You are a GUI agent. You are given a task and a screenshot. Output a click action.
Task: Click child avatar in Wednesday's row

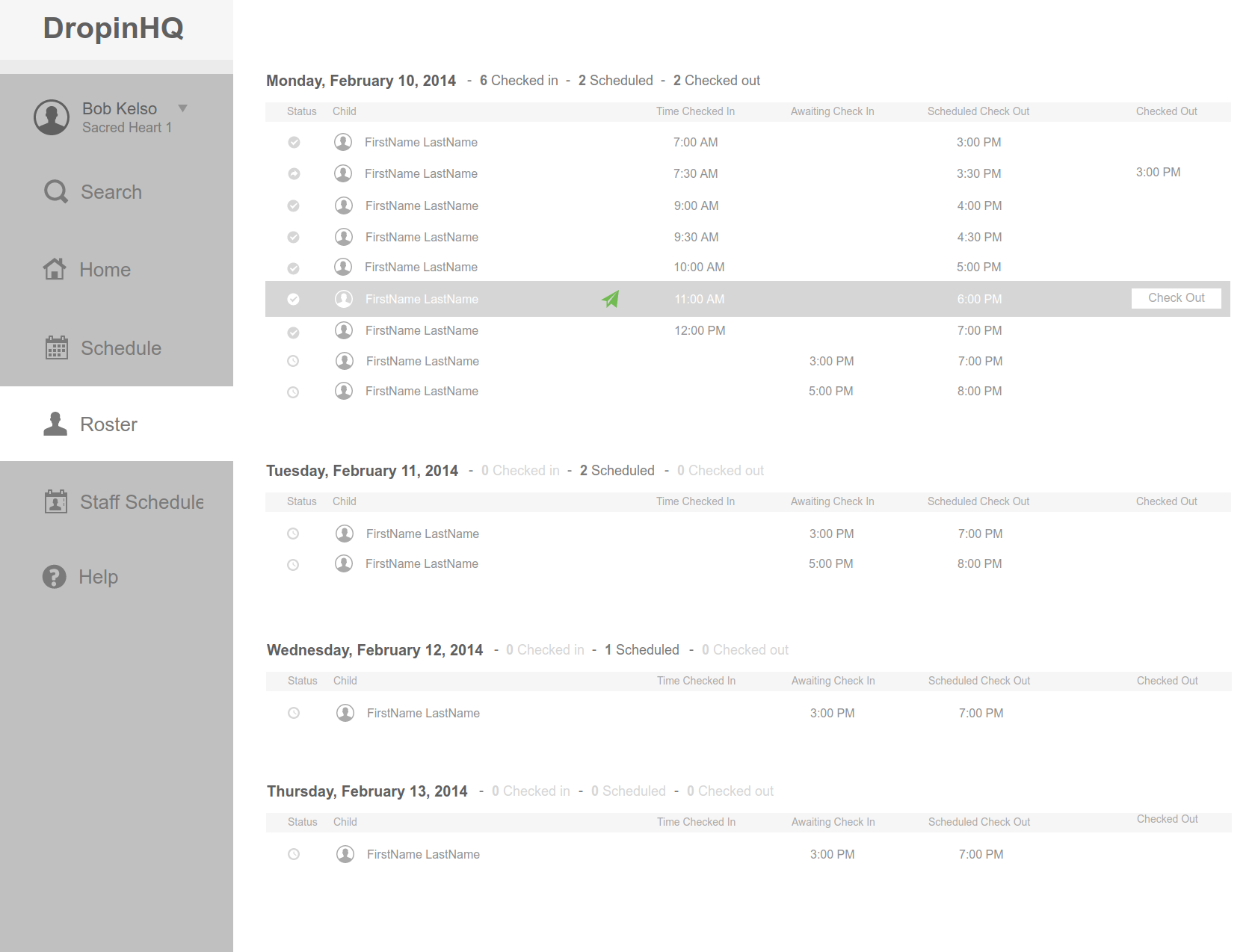pyautogui.click(x=345, y=713)
